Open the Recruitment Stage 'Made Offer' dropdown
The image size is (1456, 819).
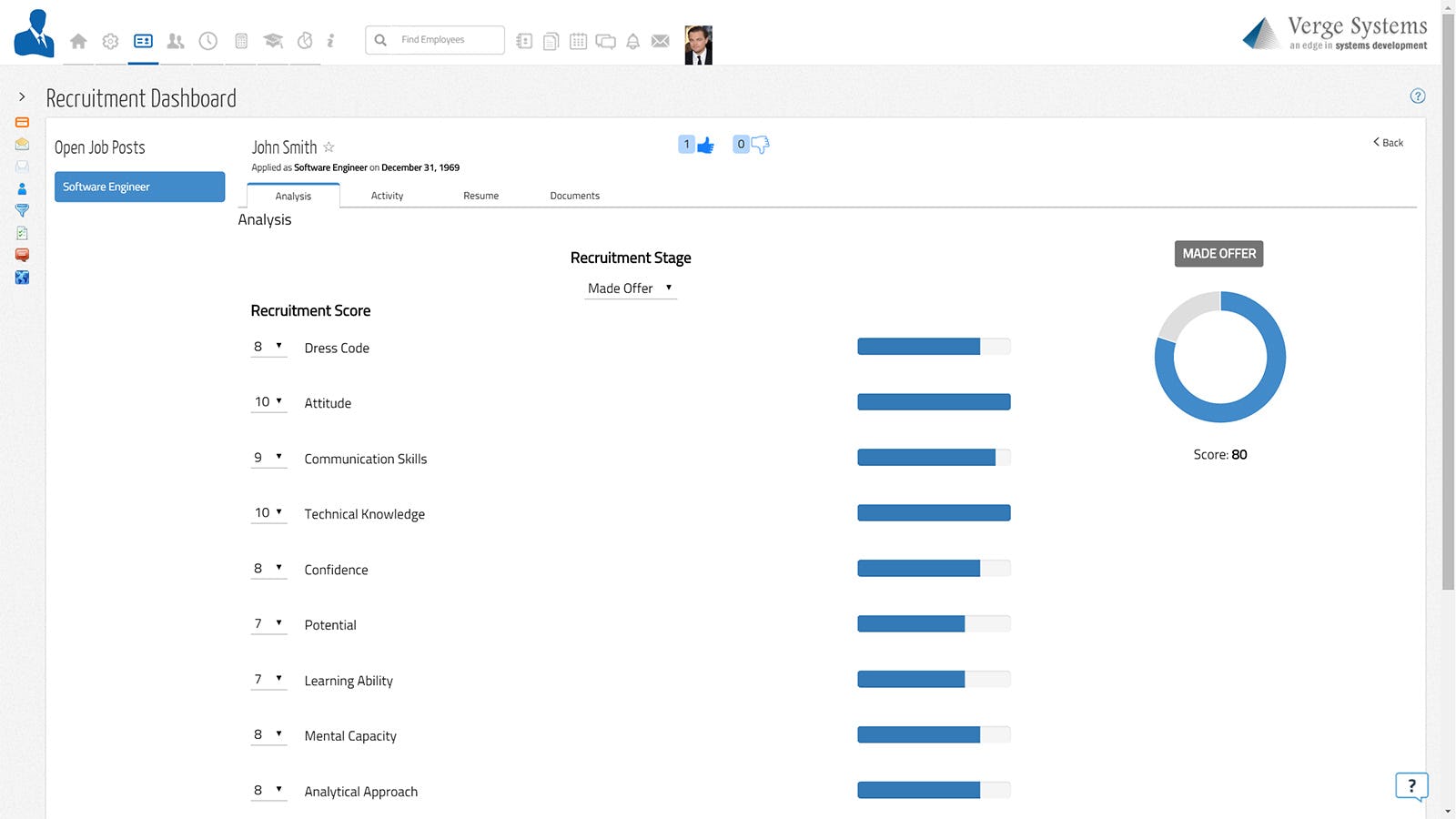(631, 288)
